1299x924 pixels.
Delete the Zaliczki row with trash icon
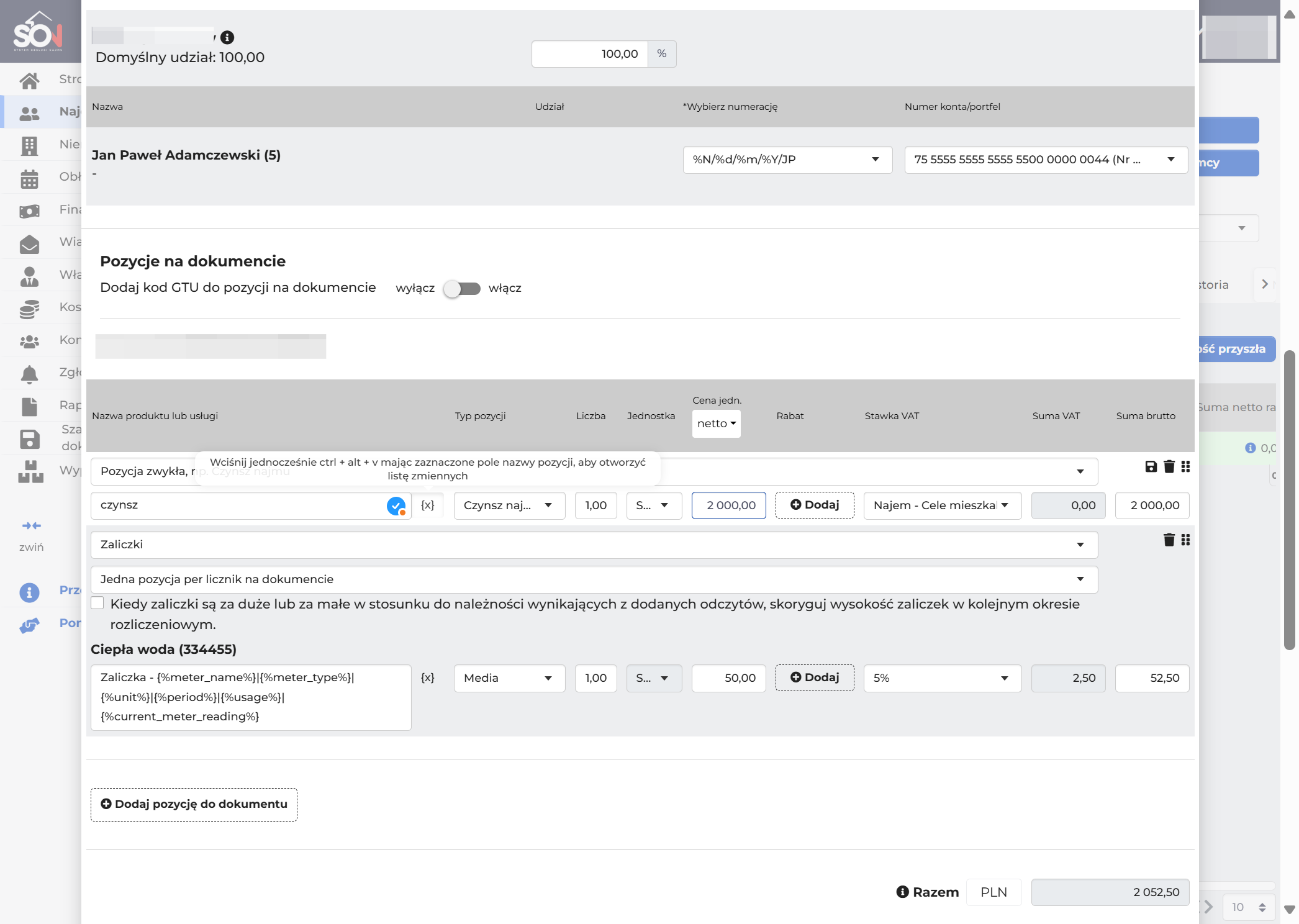click(x=1169, y=540)
